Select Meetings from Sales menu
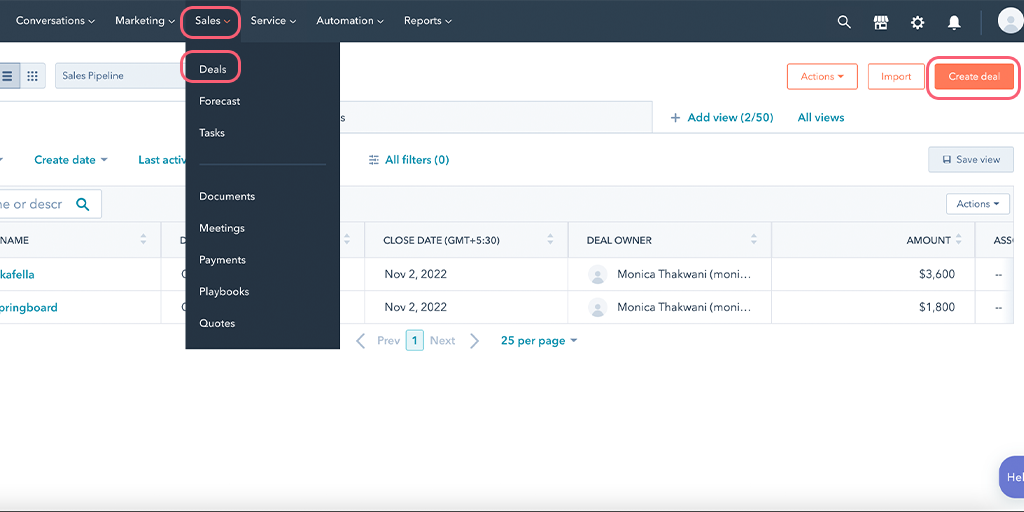Viewport: 1024px width, 512px height. (221, 228)
